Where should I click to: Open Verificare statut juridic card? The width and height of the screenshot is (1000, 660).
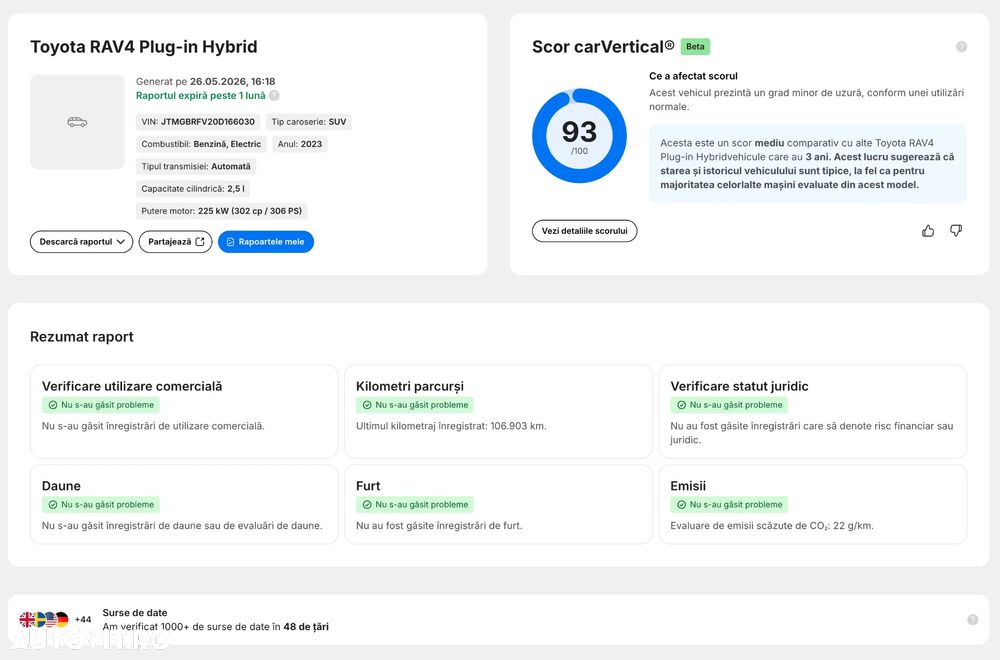(812, 411)
